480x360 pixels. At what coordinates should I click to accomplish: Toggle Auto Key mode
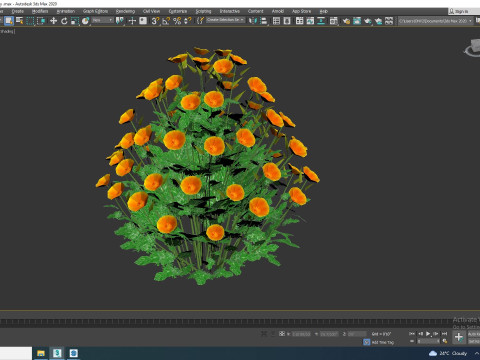[x=474, y=334]
